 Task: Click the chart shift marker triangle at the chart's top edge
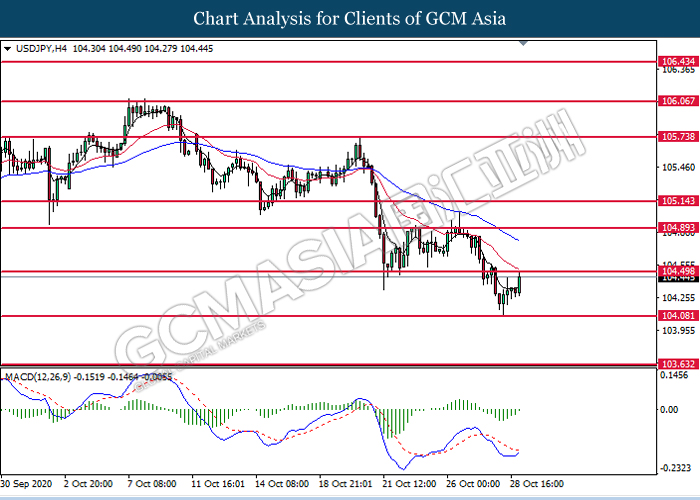pos(523,43)
